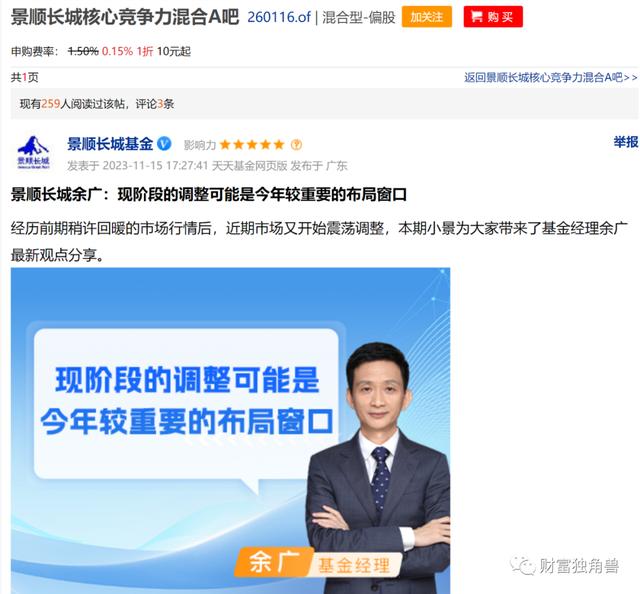640x594 pixels.
Task: Open the fund manager banner image
Action: [230, 431]
